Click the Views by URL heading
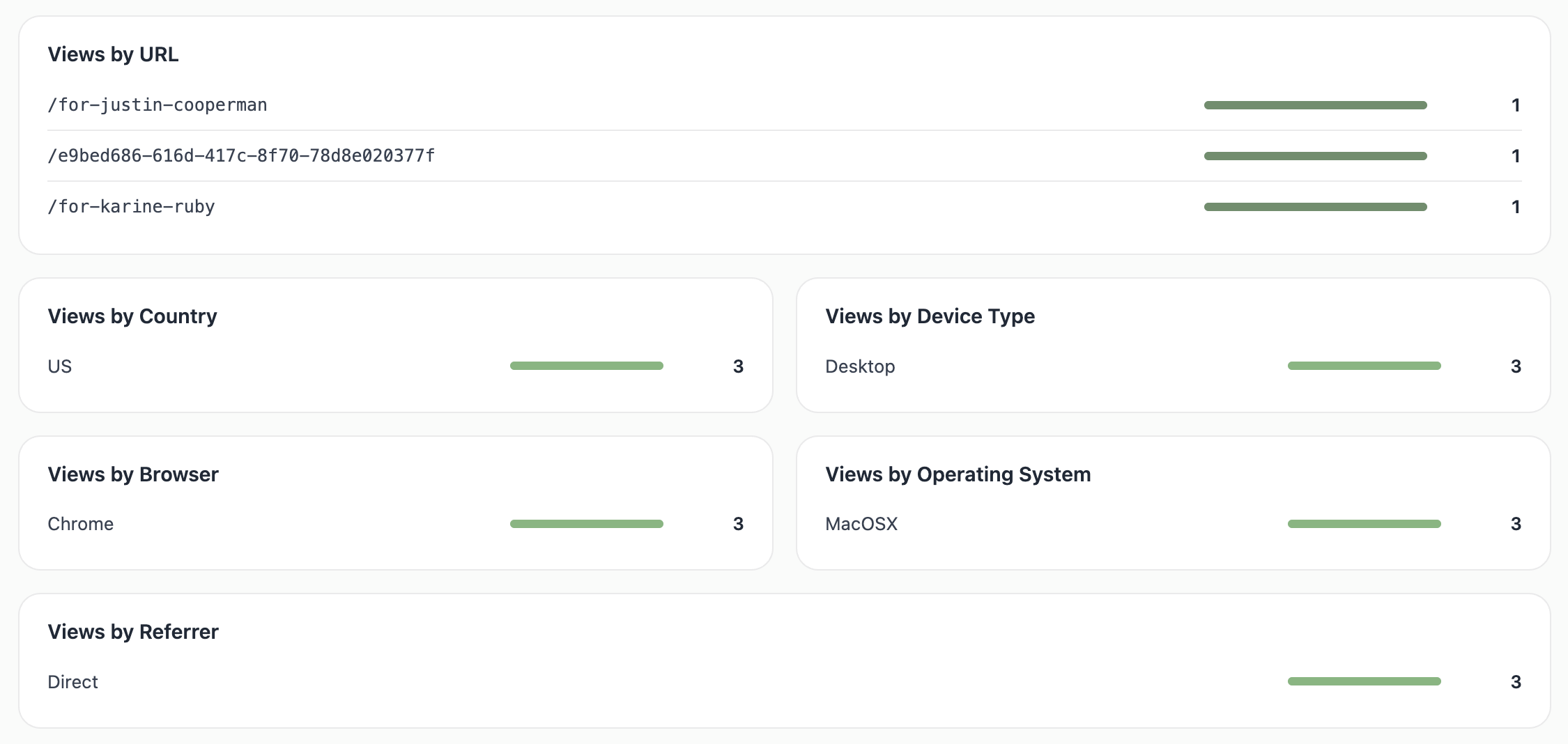Screen dimensions: 1568x744 click(113, 54)
